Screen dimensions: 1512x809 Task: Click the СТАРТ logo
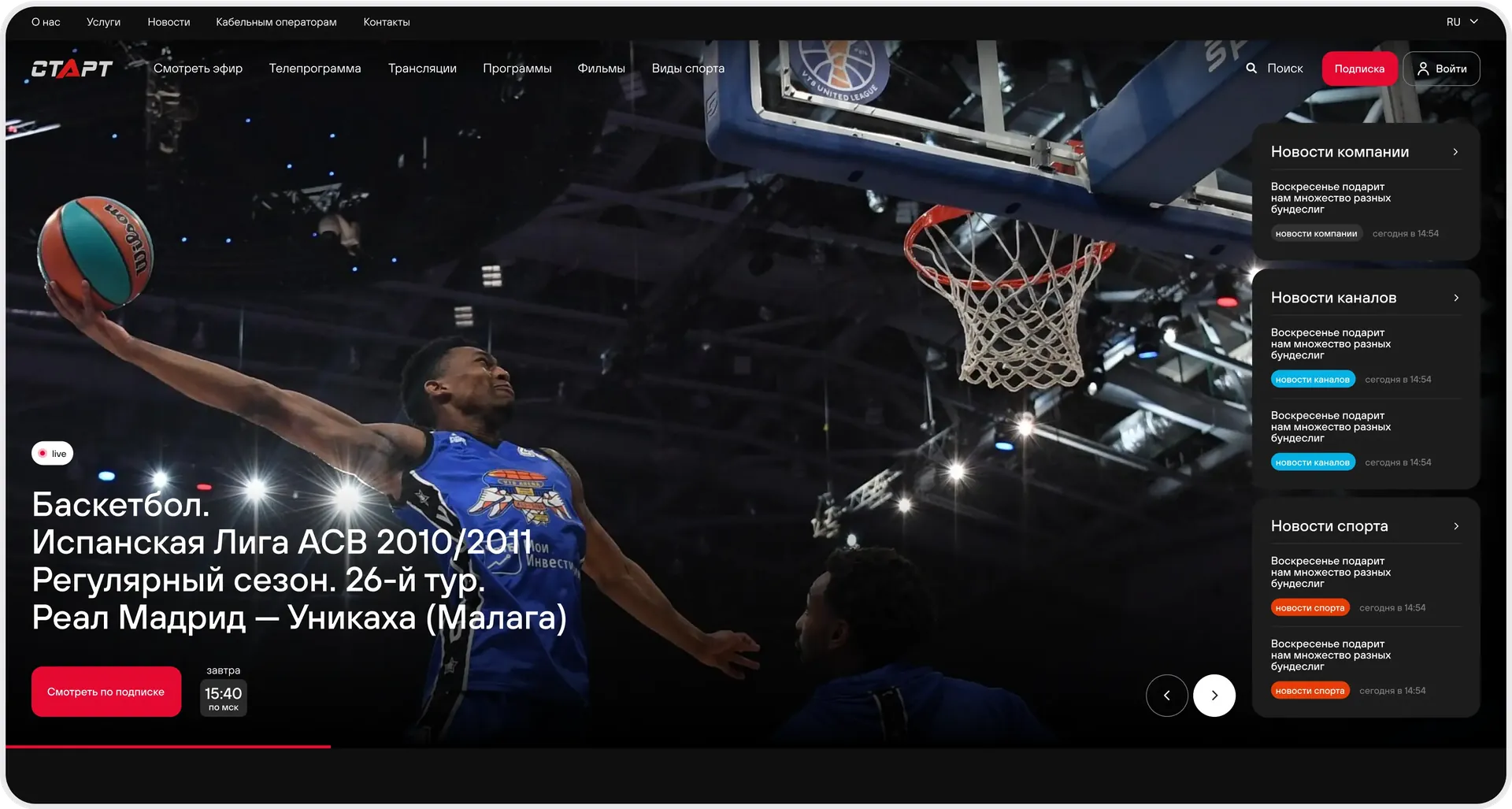[72, 69]
